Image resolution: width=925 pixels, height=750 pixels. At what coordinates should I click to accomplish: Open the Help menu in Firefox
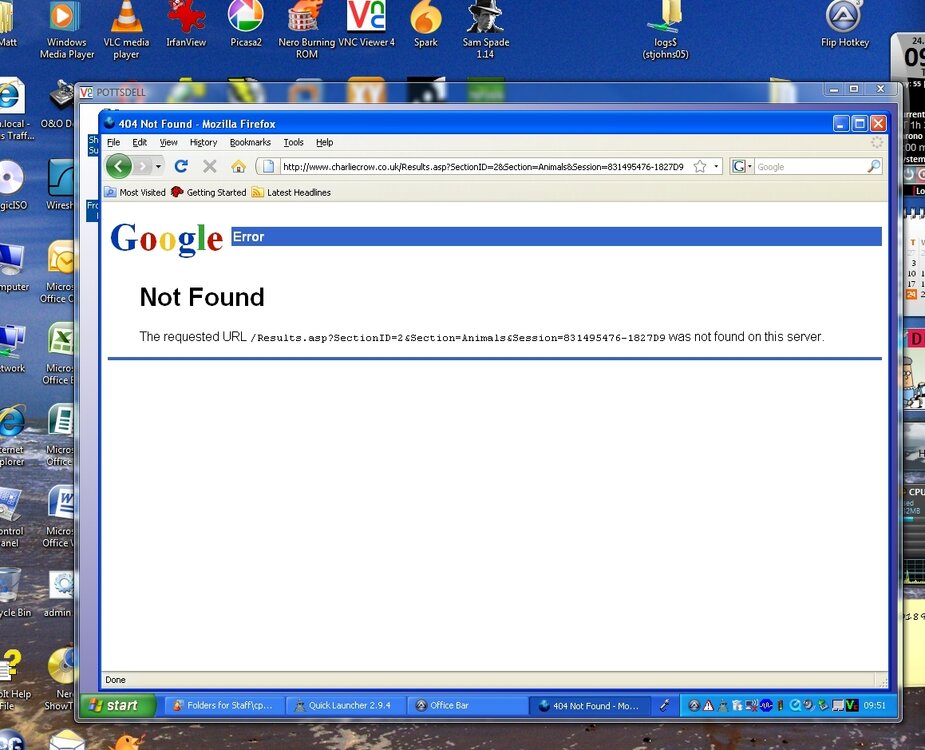(x=324, y=142)
